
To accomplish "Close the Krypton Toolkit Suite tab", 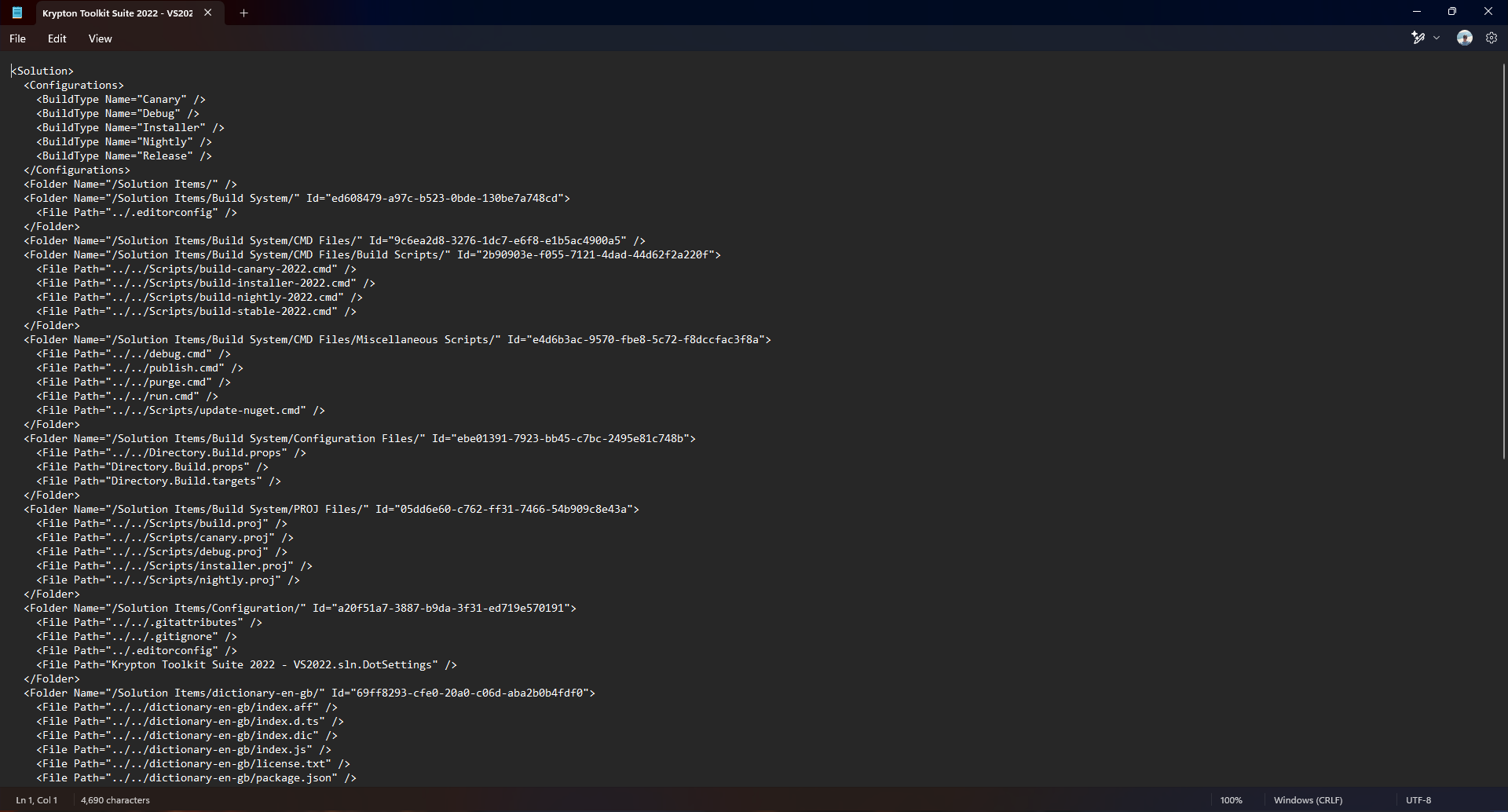I will pos(207,13).
